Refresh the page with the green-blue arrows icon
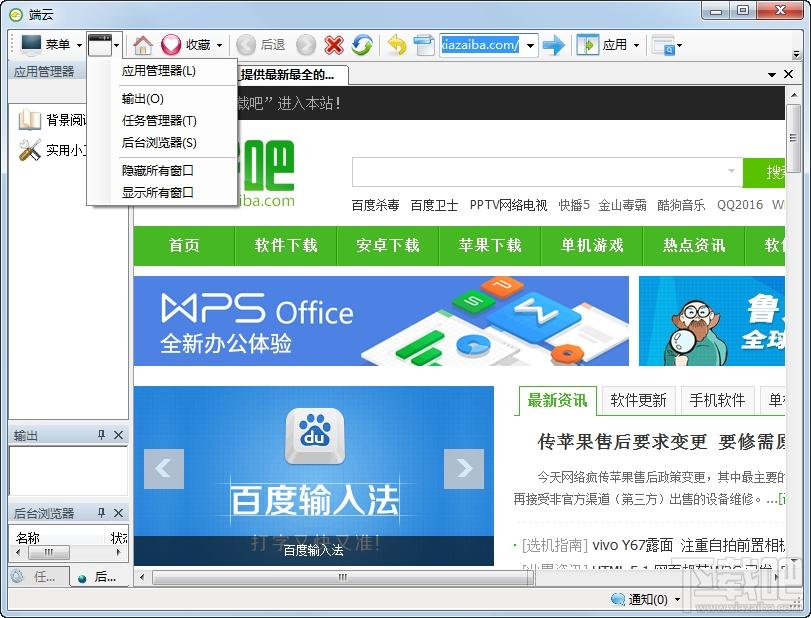The height and width of the screenshot is (618, 811). coord(362,46)
